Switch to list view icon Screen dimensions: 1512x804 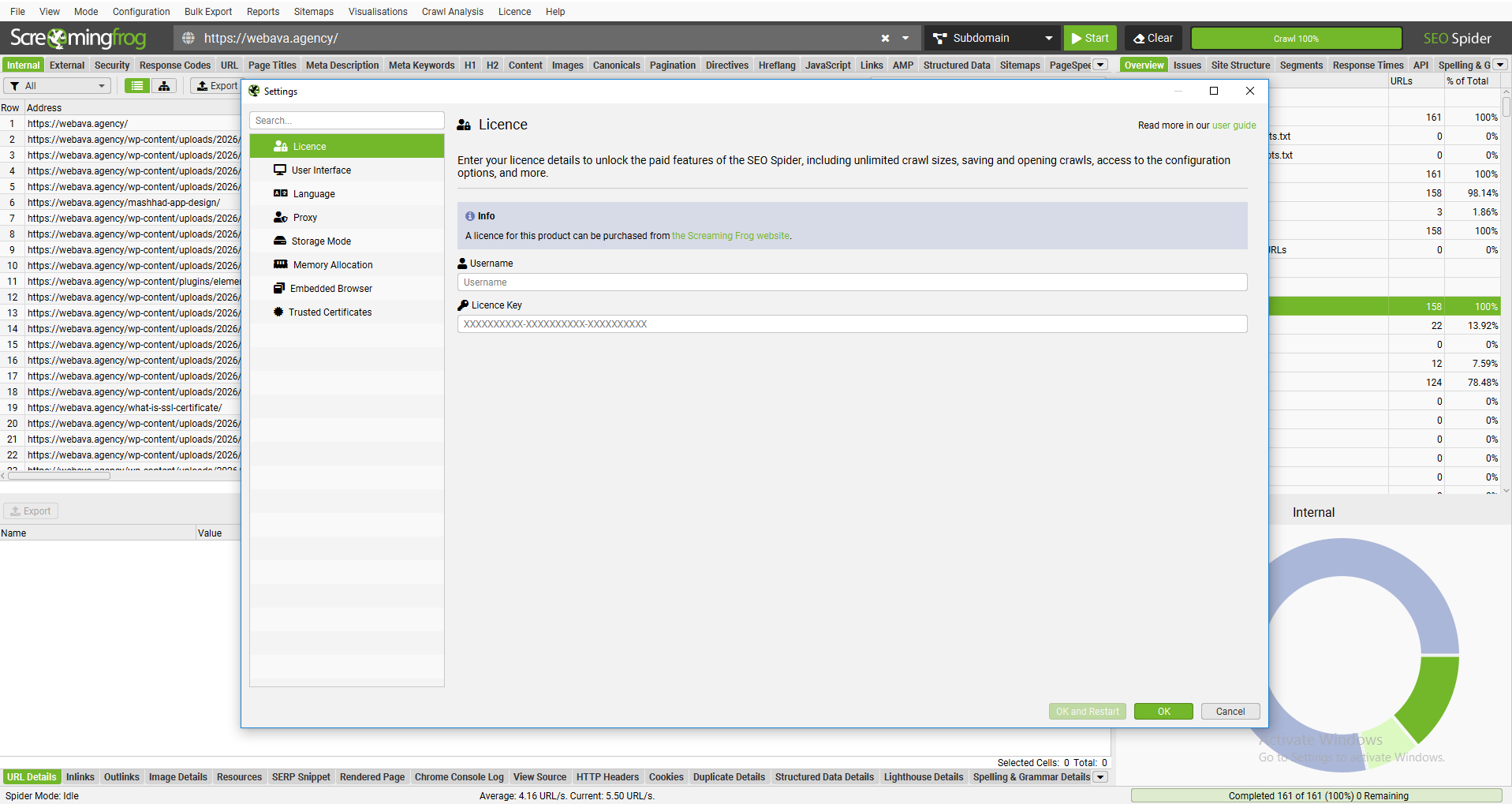(137, 86)
